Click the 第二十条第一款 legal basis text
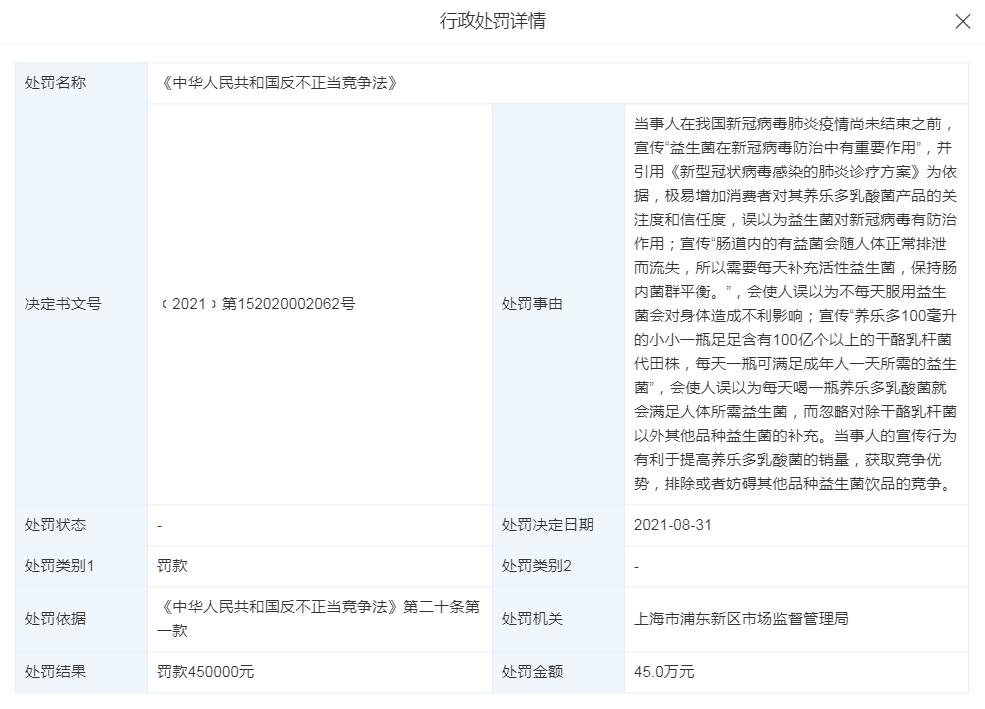 318,619
